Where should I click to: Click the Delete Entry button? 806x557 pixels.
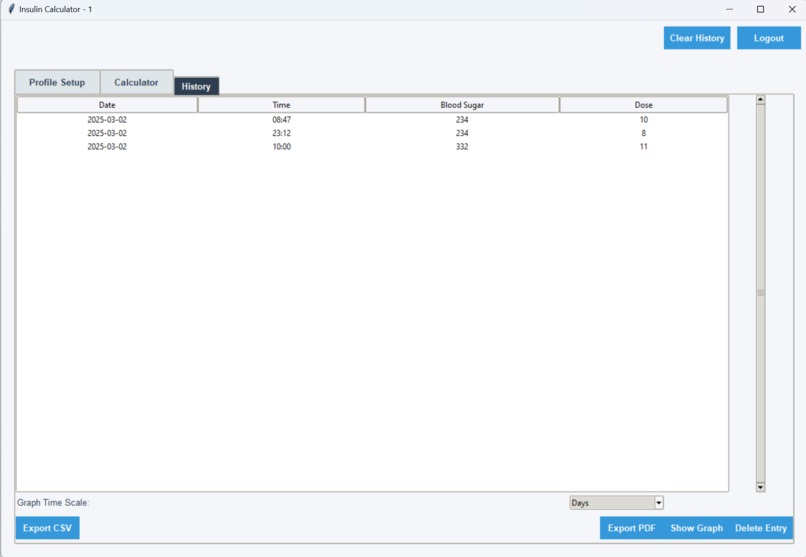point(761,528)
